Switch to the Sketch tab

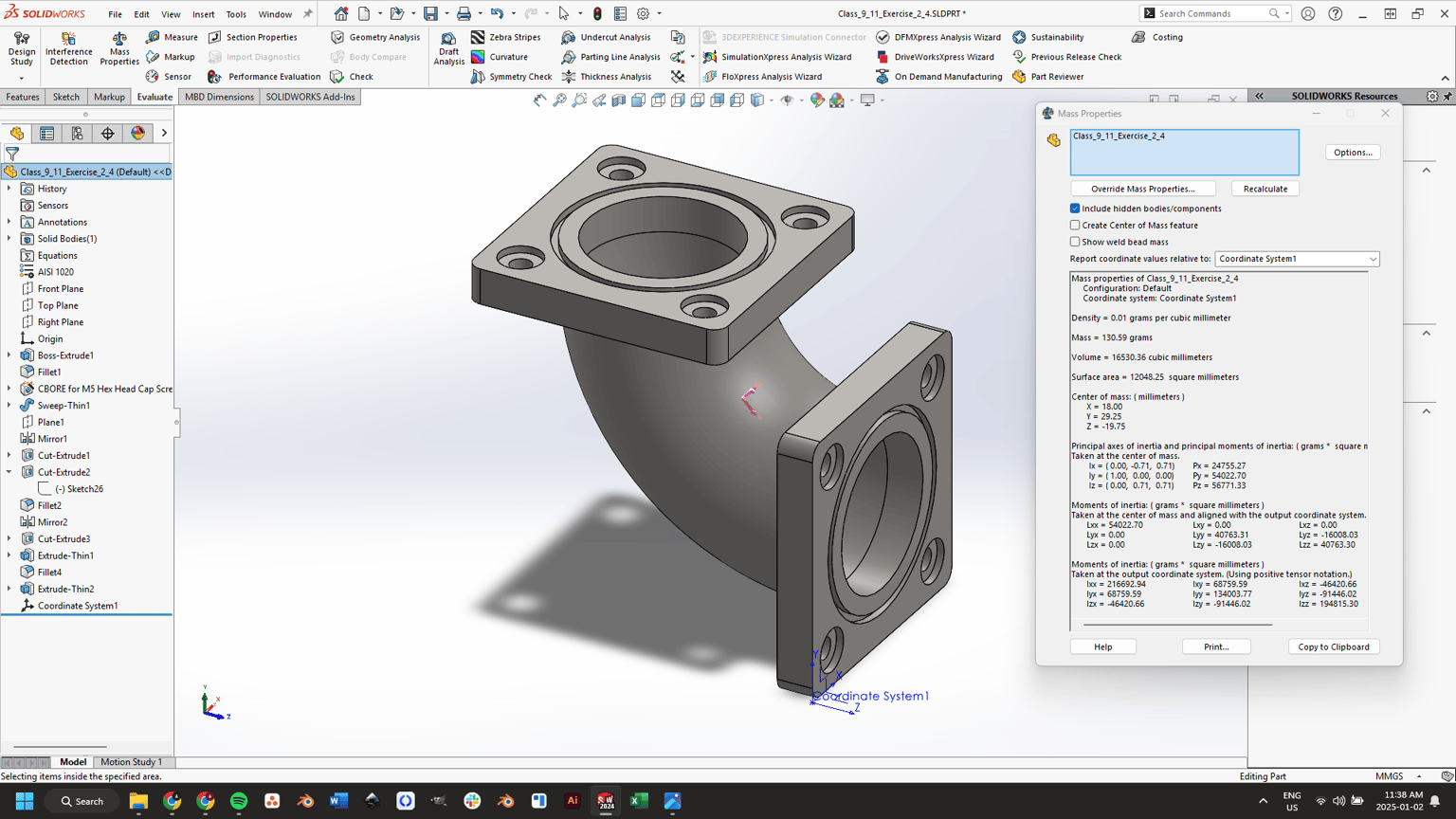tap(66, 97)
